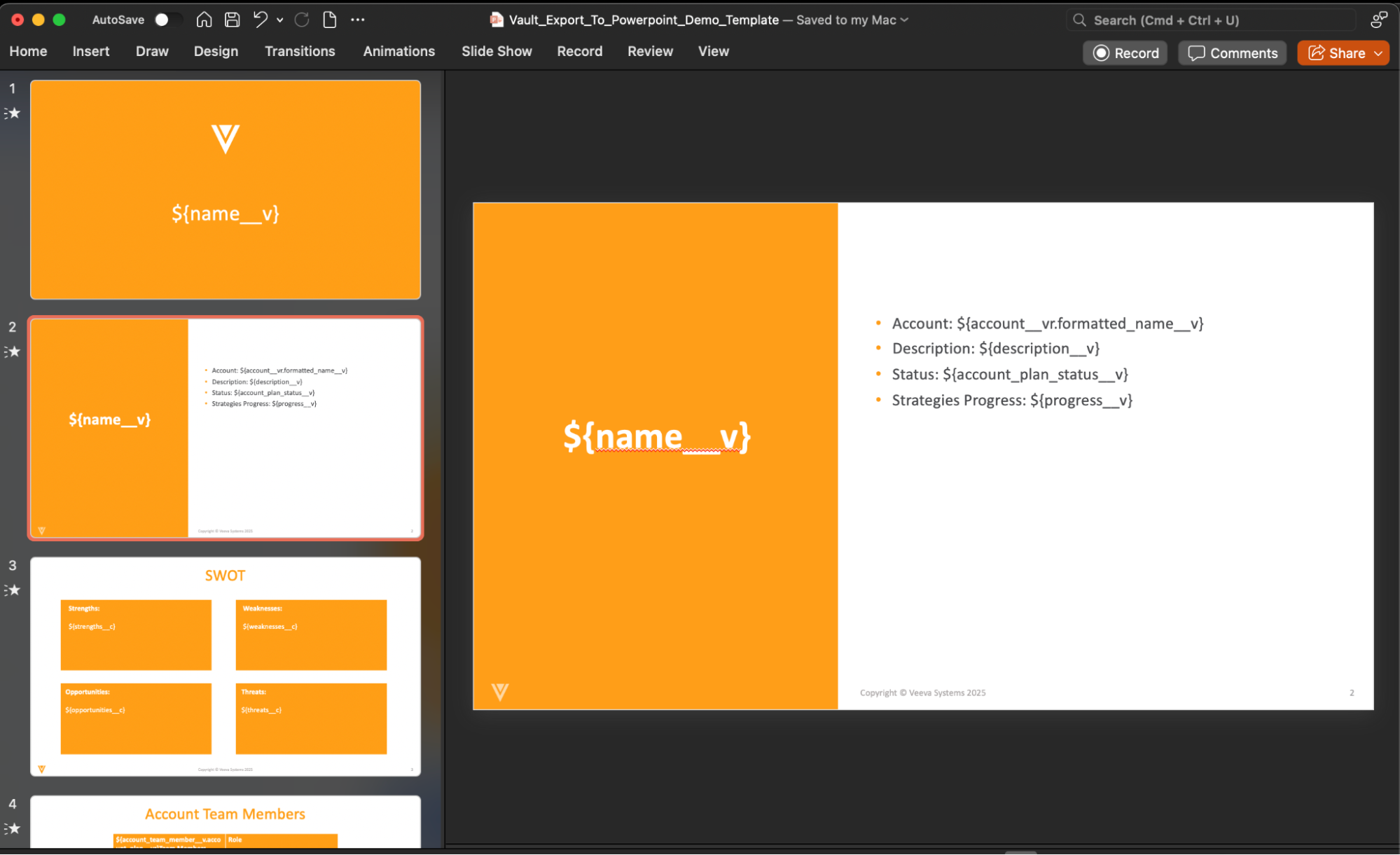1400x855 pixels.
Task: Expand the Undo history dropdown arrow
Action: 280,20
